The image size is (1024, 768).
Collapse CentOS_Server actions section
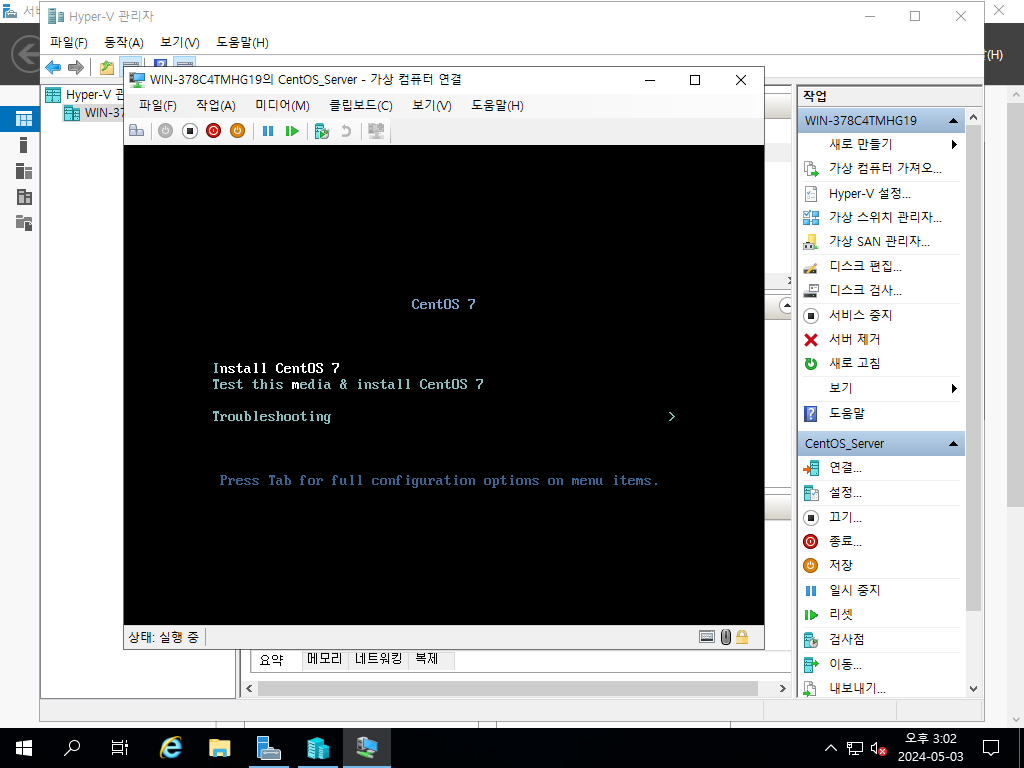tap(953, 444)
